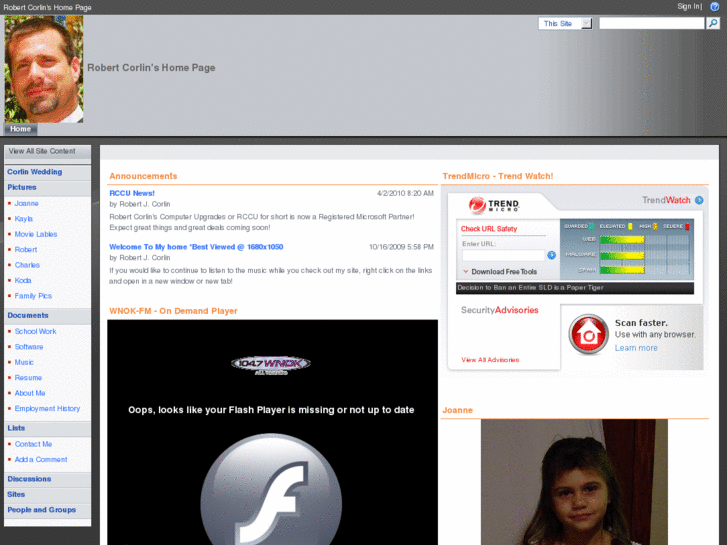727x545 pixels.
Task: Open Resume link
Action: coord(28,378)
